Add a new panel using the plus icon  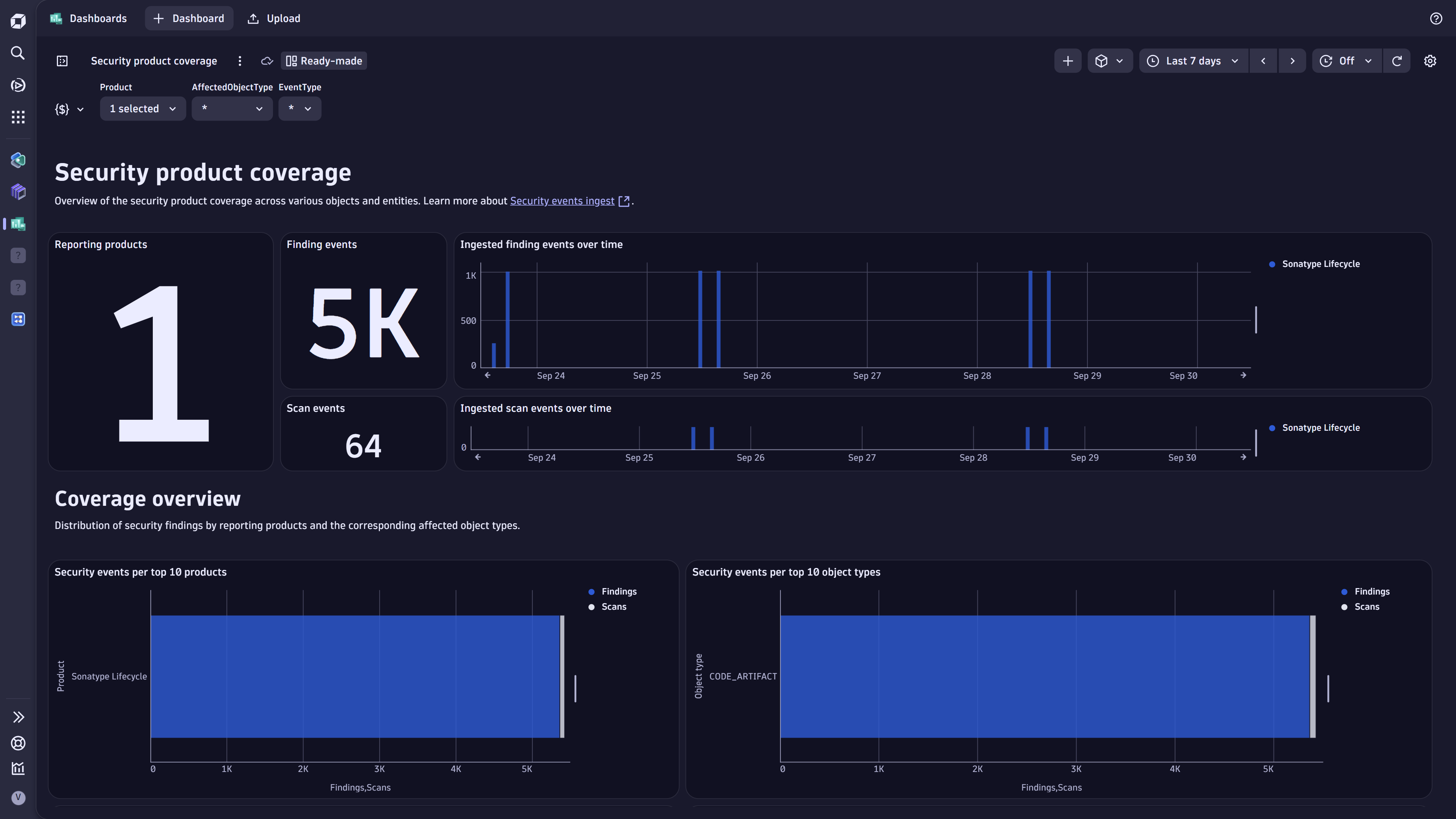point(1068,61)
